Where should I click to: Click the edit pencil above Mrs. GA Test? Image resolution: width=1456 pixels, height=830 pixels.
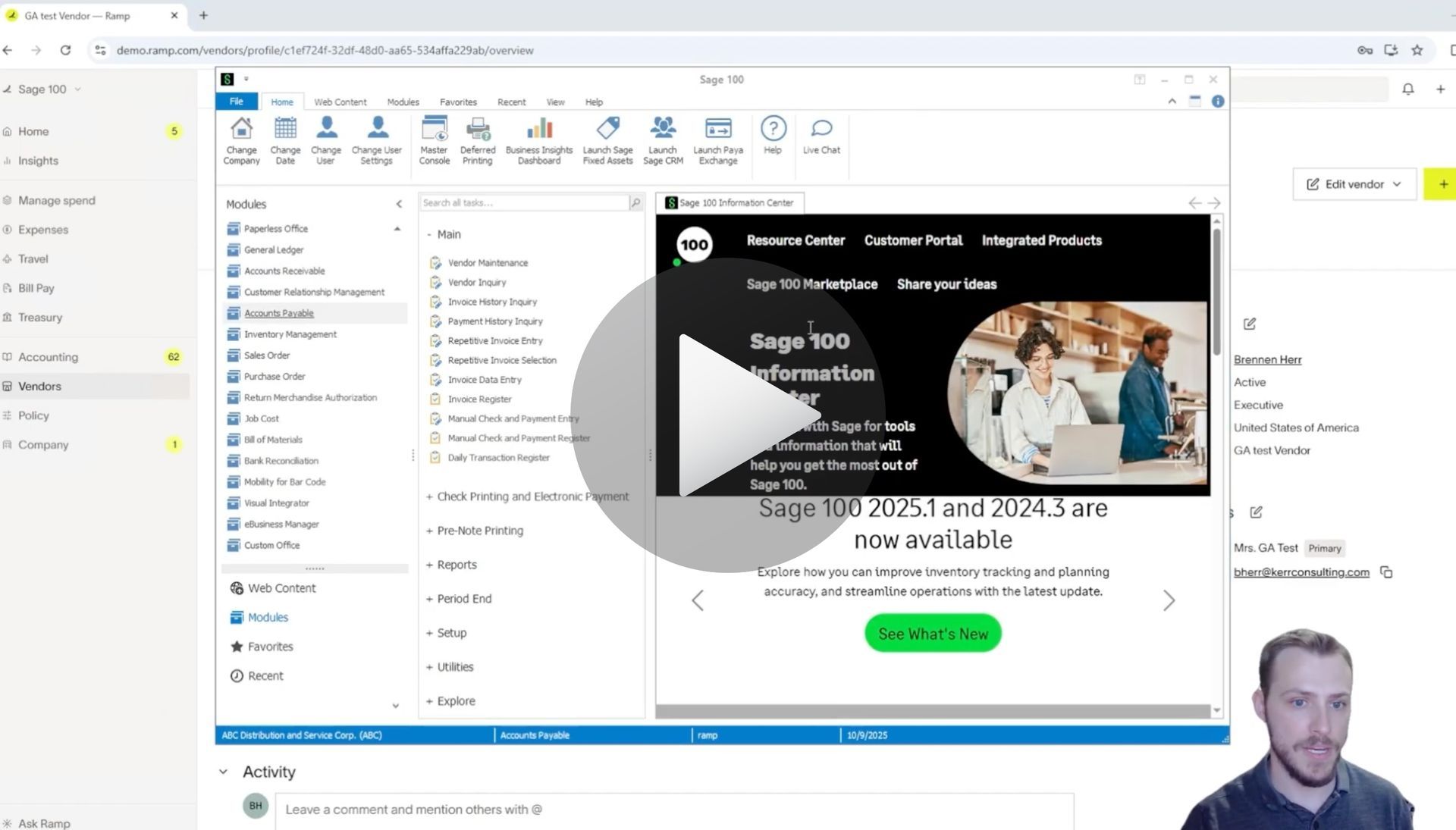pos(1256,512)
